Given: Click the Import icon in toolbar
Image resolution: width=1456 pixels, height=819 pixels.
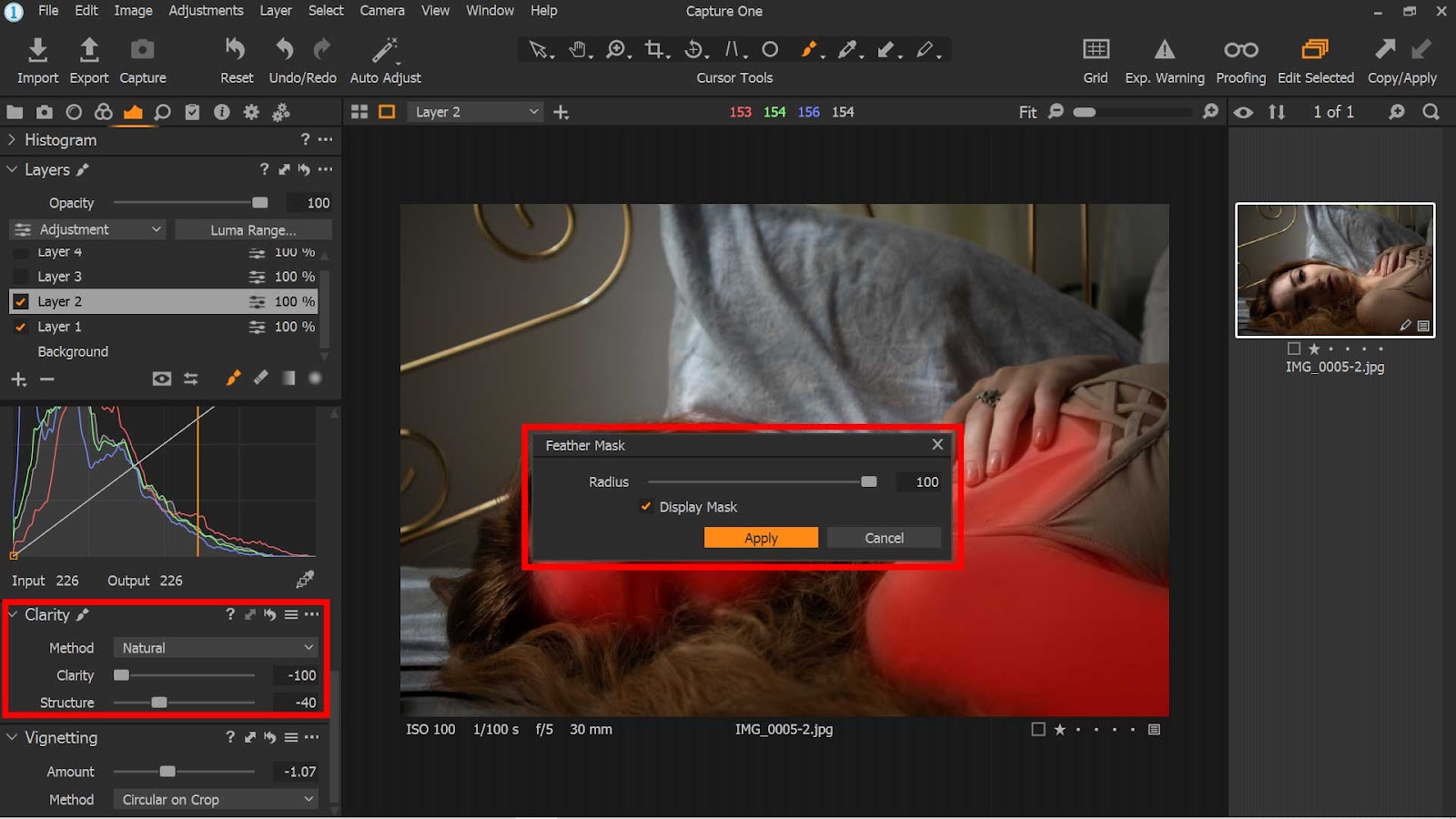Looking at the screenshot, I should [37, 50].
